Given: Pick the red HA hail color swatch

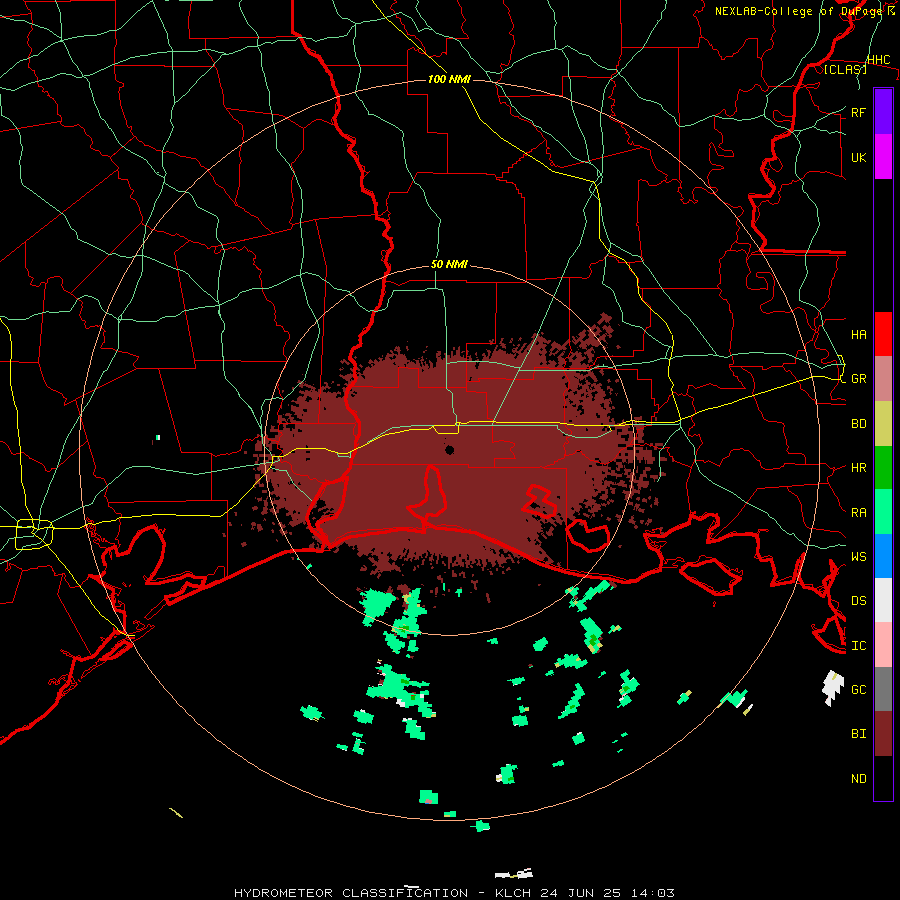Looking at the screenshot, I should click(x=883, y=334).
